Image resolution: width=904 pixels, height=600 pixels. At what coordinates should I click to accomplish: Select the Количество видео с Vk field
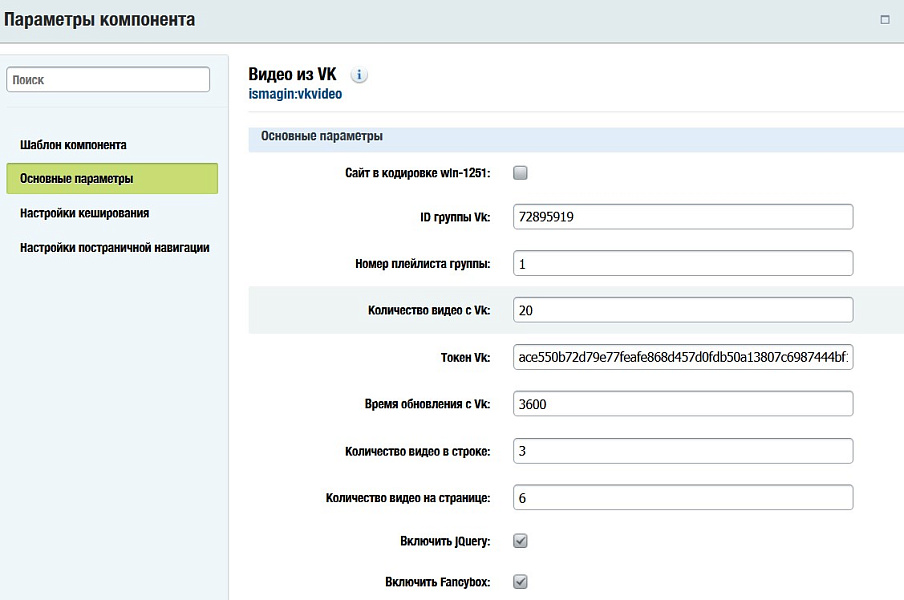point(682,310)
